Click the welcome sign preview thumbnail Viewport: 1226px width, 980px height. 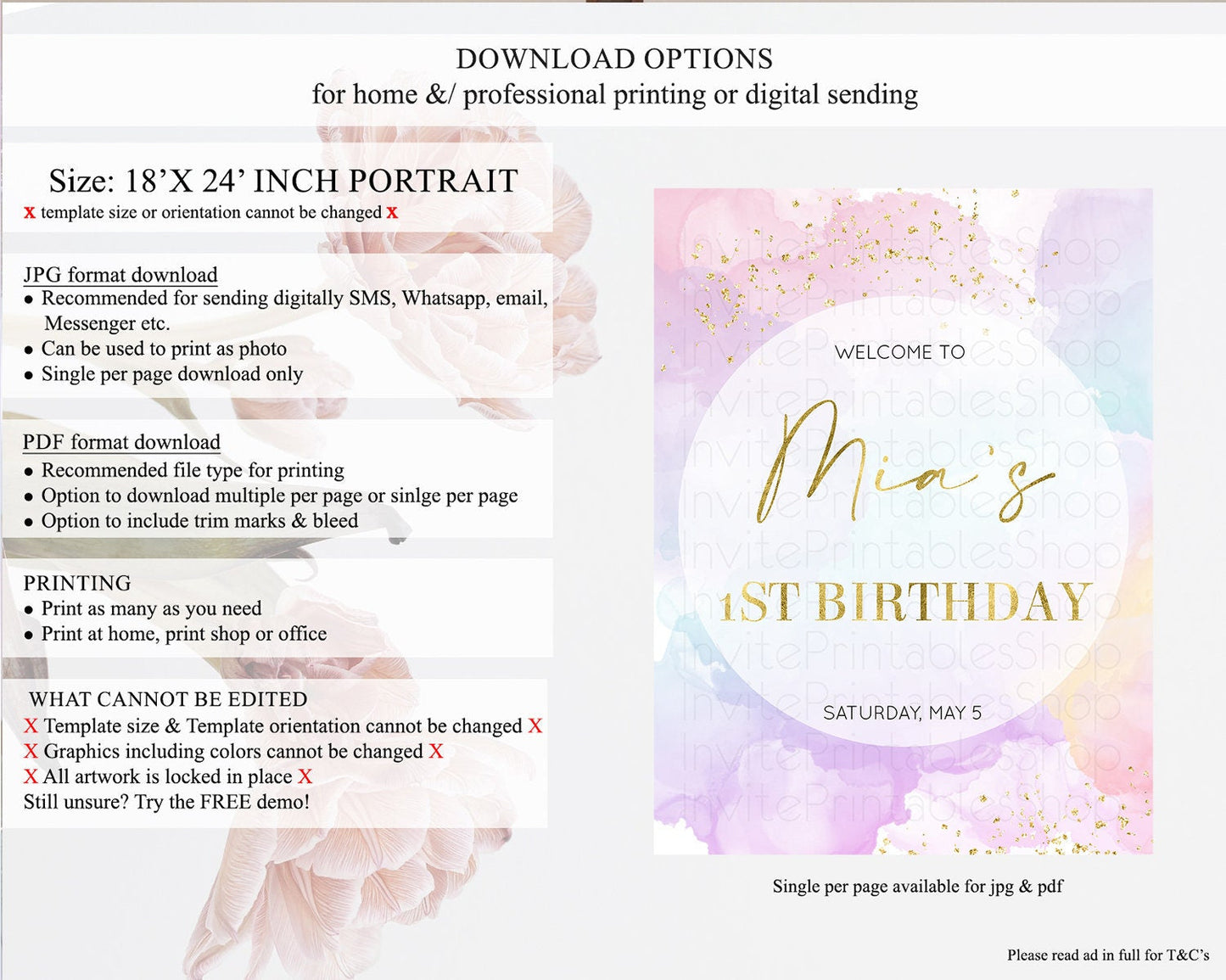click(903, 521)
